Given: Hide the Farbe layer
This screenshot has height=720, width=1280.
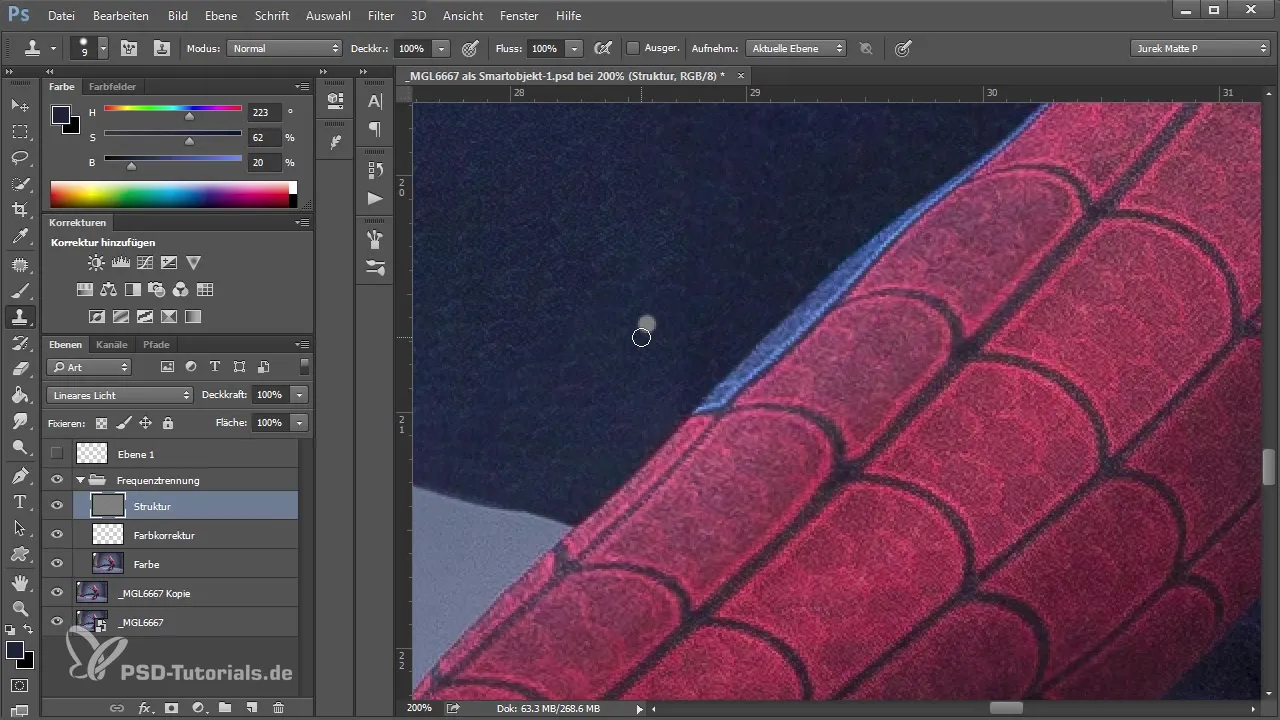Looking at the screenshot, I should click(x=57, y=564).
